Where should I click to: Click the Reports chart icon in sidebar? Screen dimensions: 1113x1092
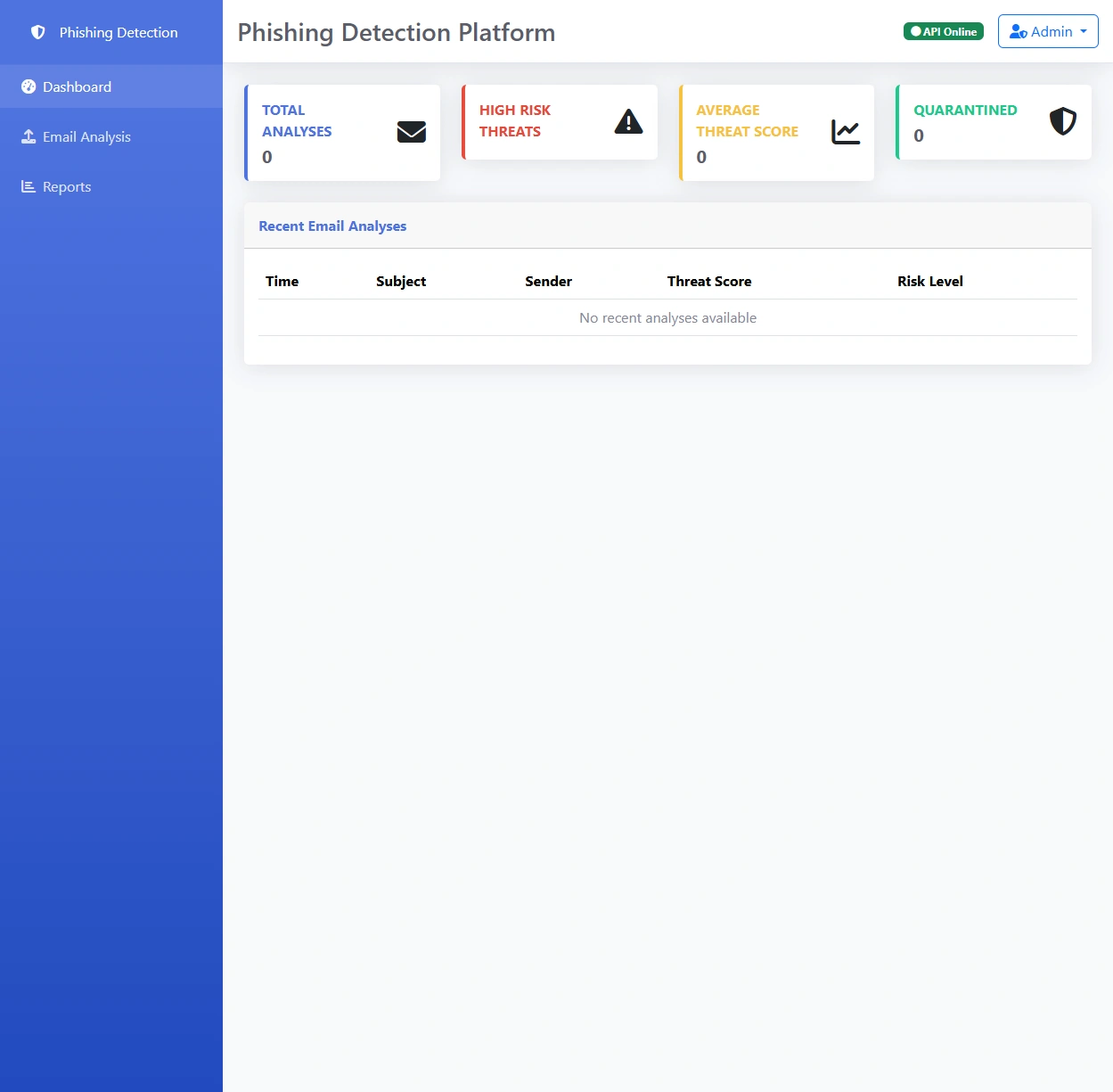tap(29, 186)
